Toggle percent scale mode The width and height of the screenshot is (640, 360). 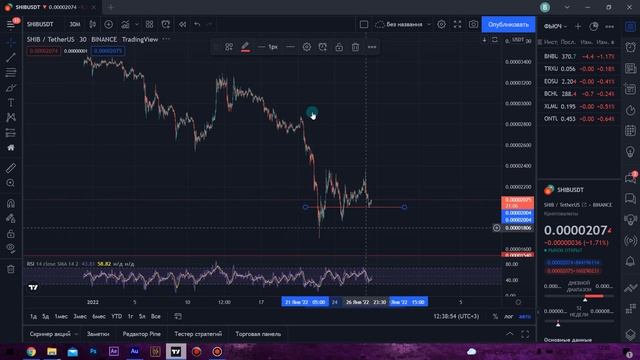point(495,316)
